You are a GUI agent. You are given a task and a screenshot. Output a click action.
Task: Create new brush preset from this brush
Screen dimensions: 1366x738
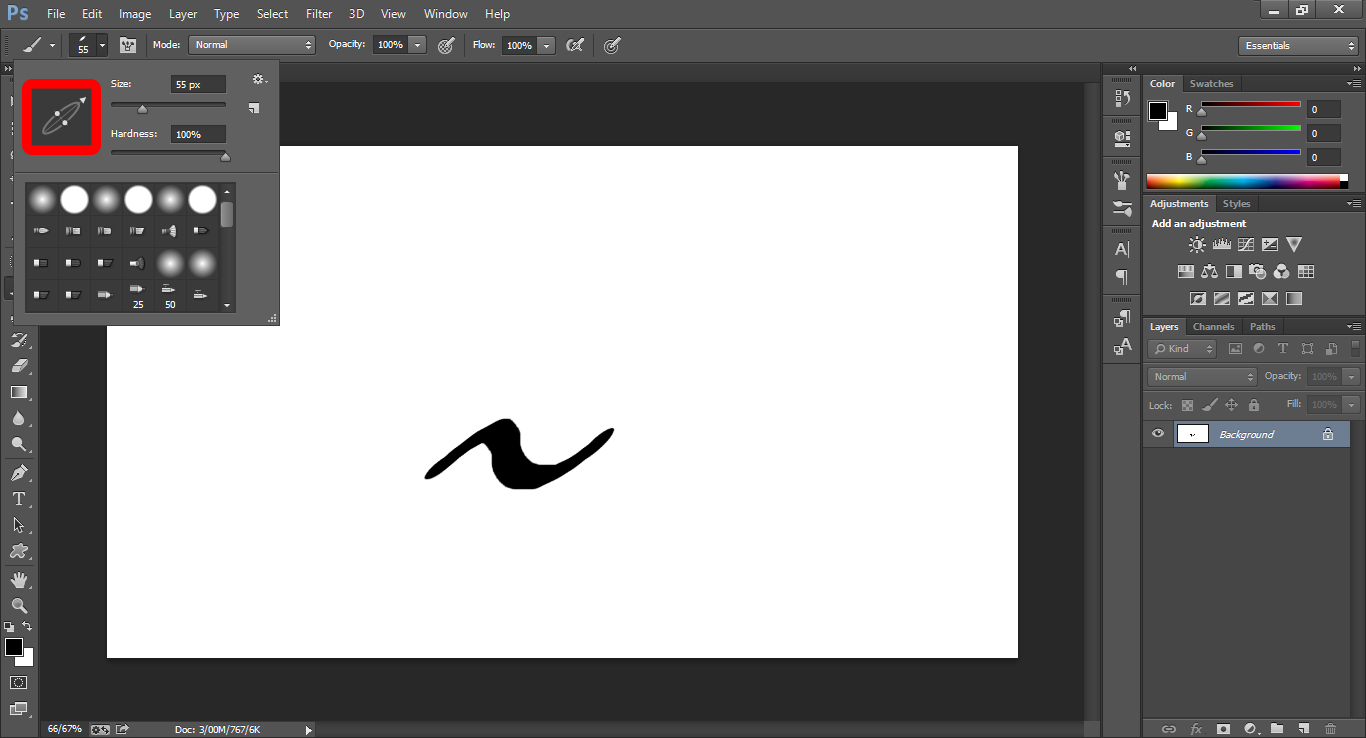tap(254, 107)
